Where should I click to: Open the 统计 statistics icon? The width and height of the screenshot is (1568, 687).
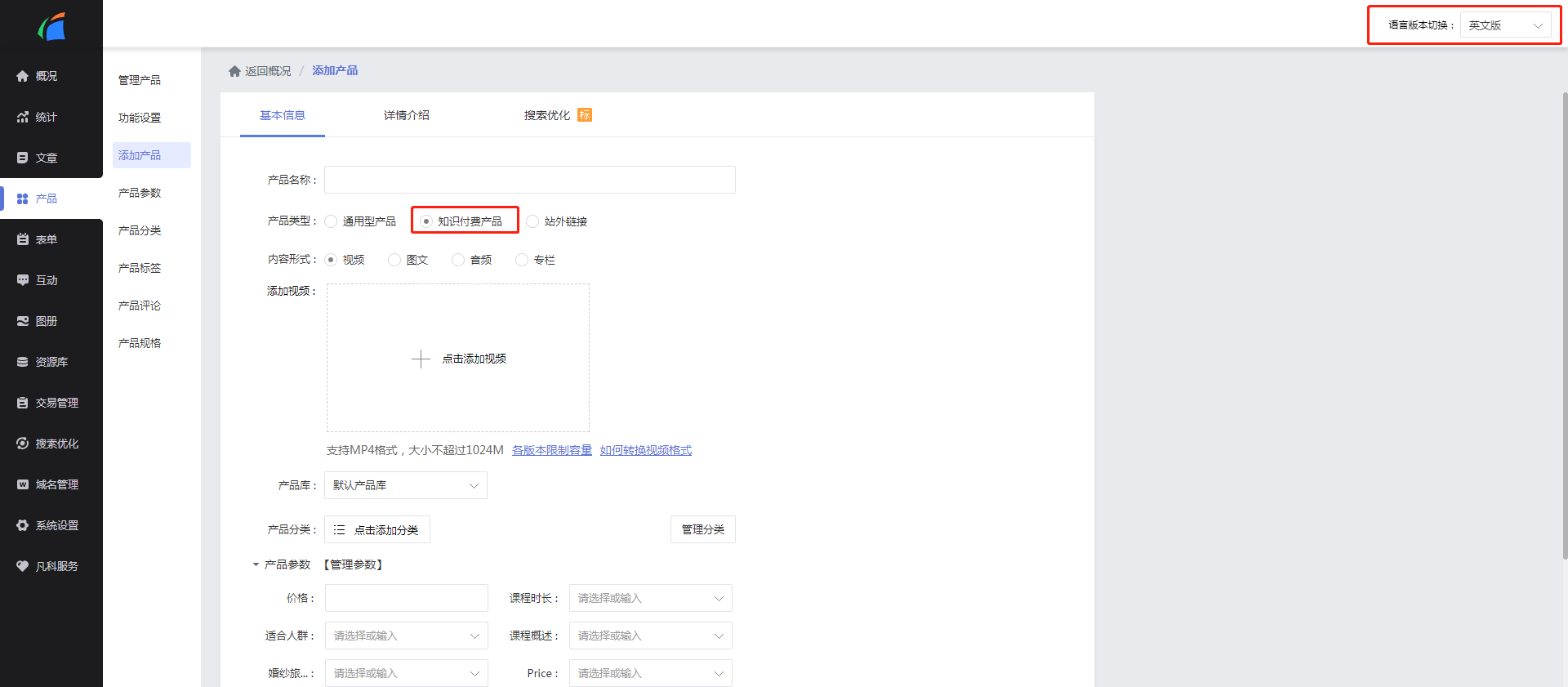click(23, 117)
